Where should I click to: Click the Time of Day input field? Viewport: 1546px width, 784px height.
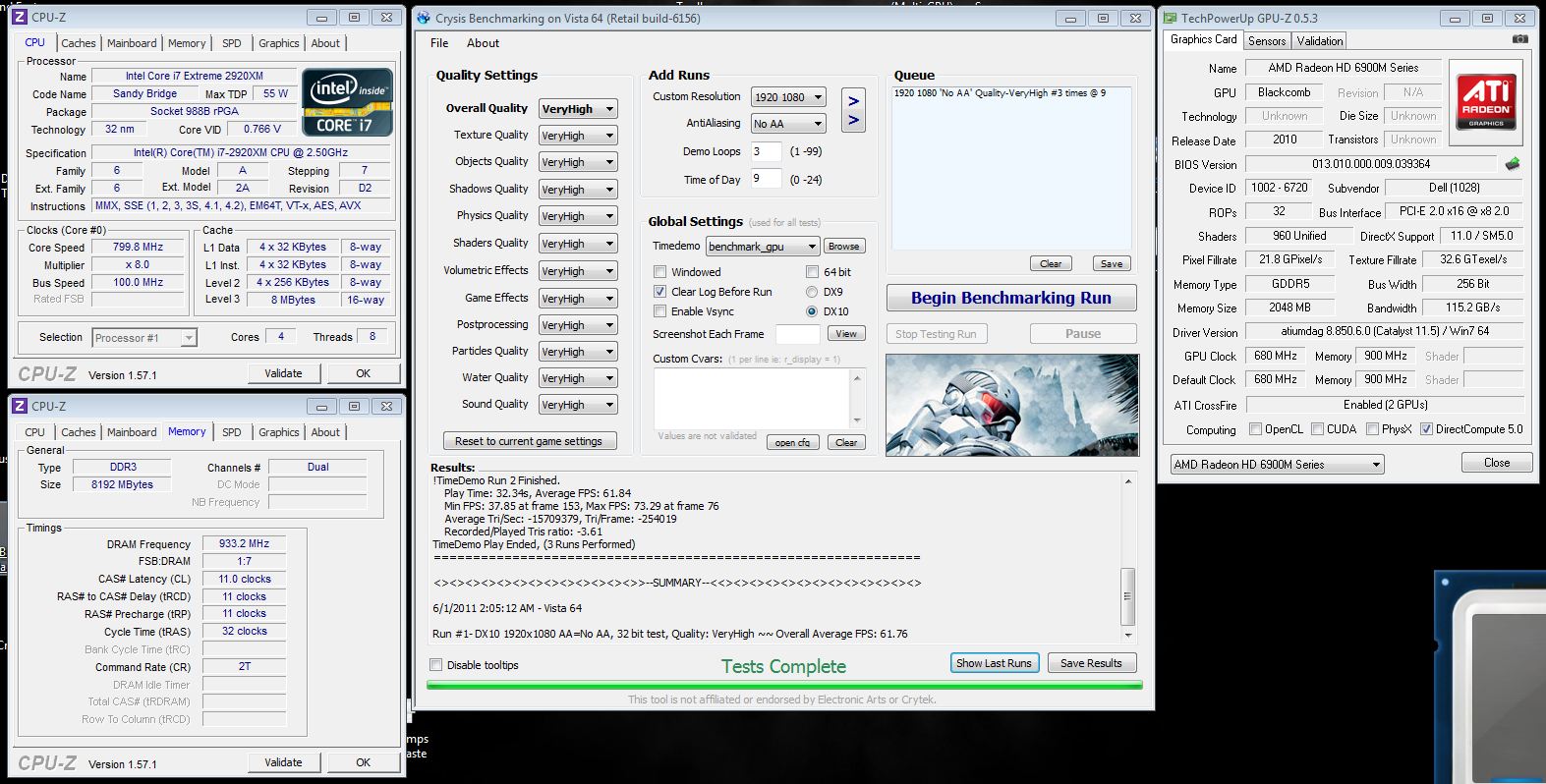767,180
